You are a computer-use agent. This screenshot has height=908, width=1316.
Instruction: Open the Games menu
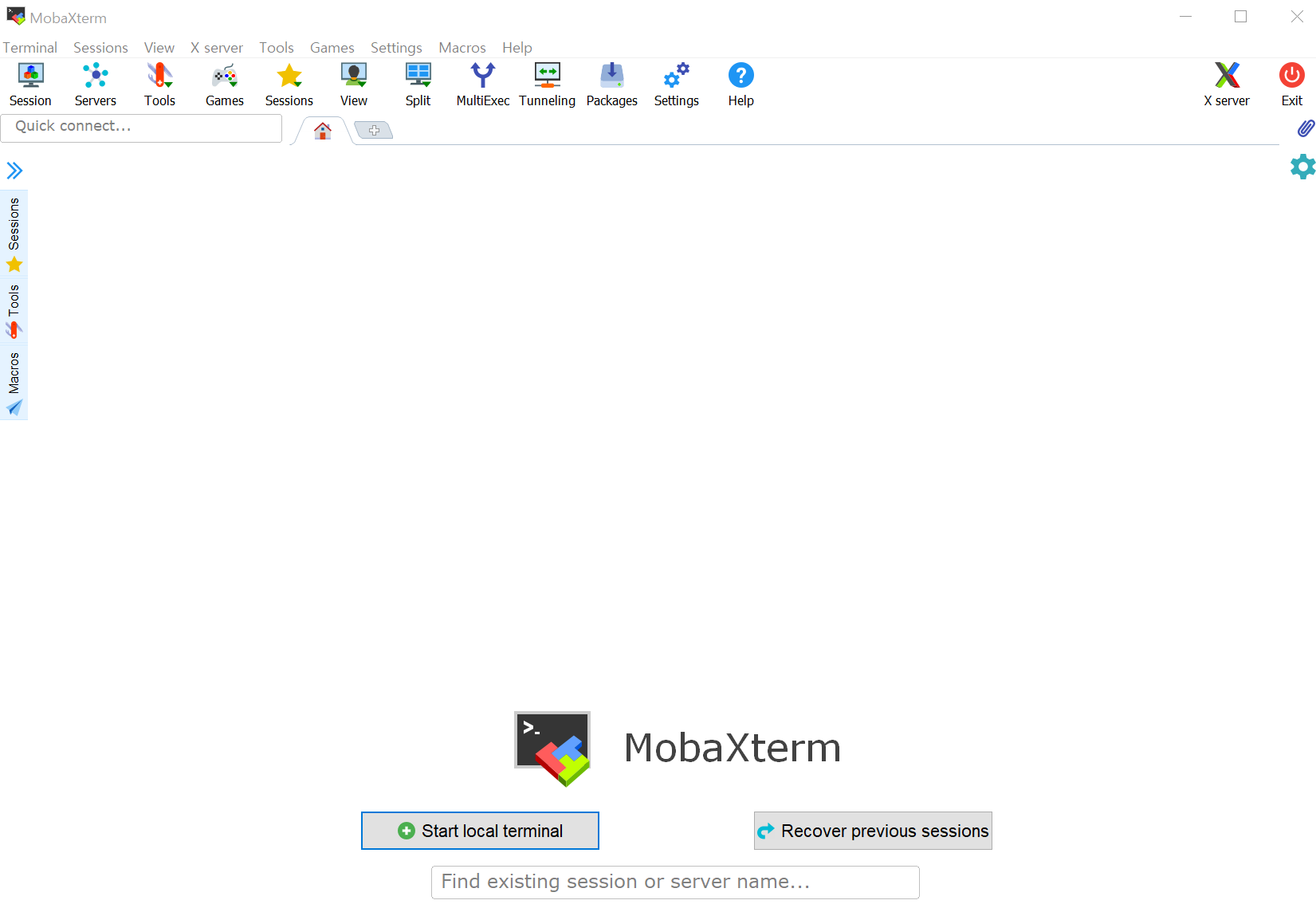tap(332, 48)
